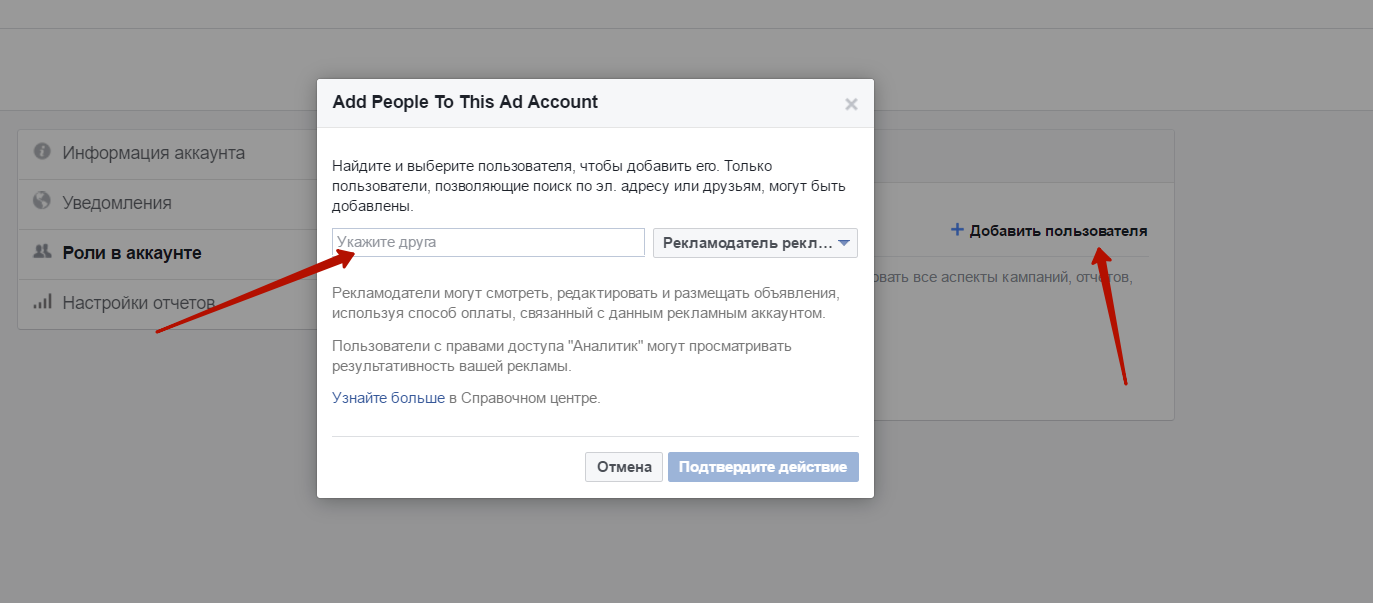The height and width of the screenshot is (603, 1373).
Task: Focus the Укажите друга input field
Action: point(488,243)
